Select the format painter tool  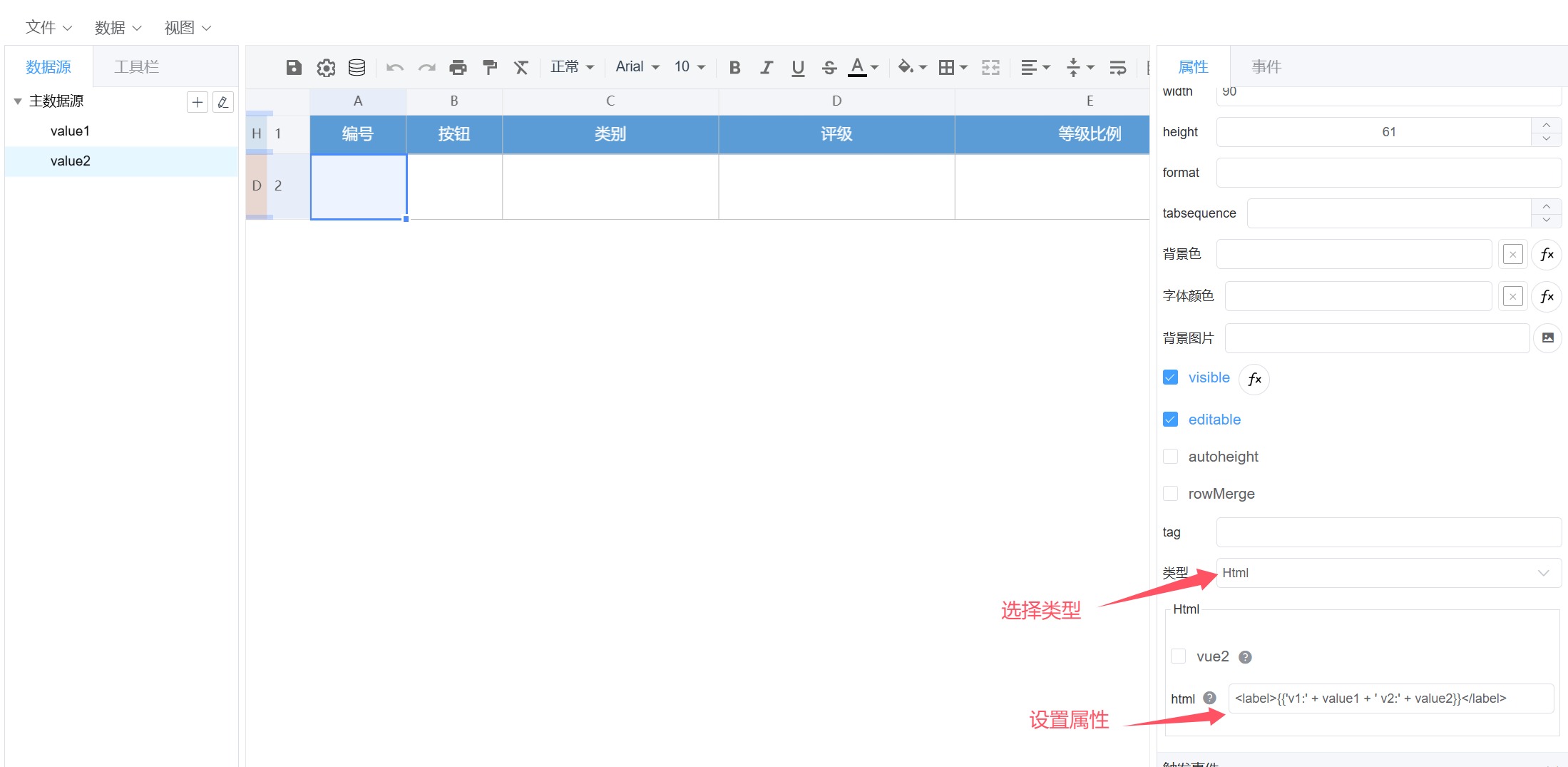(490, 67)
